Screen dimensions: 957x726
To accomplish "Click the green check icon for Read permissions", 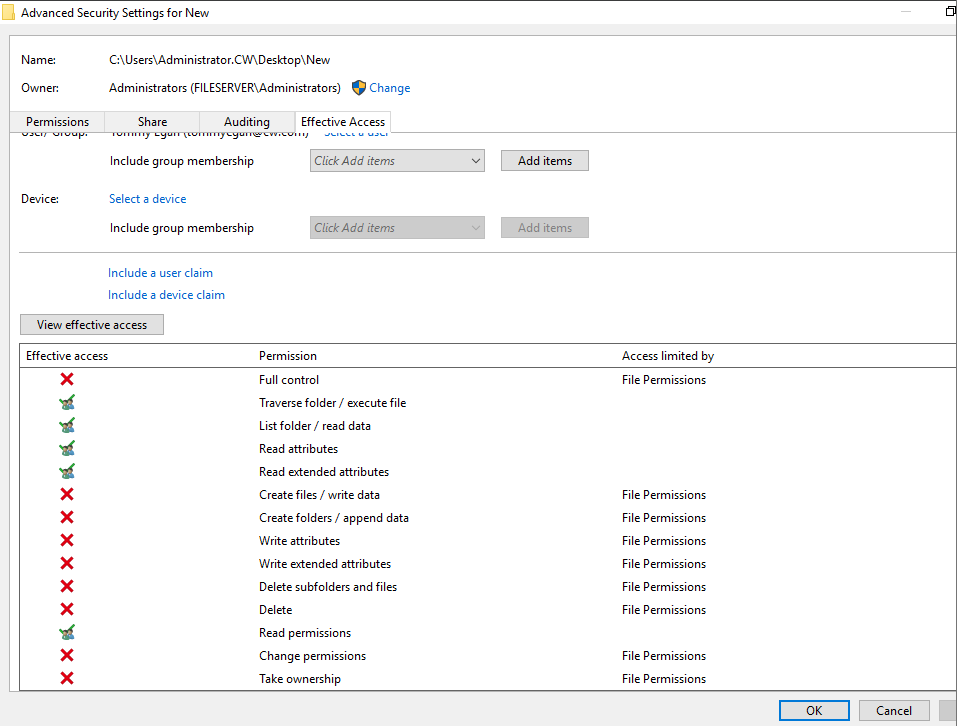I will [67, 633].
